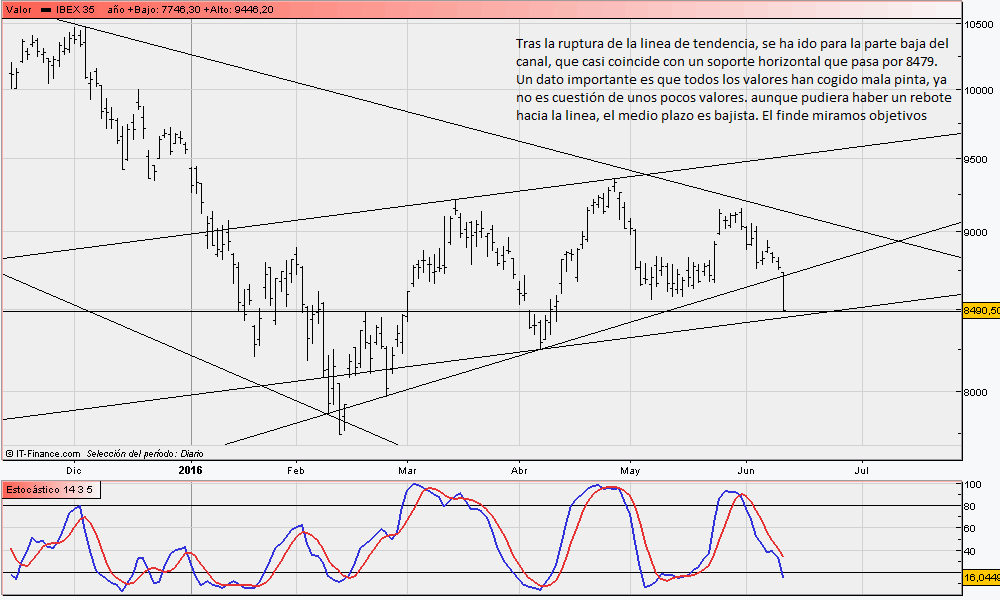Viewport: 1000px width, 600px height.
Task: Select the Jun label on time axis
Action: (x=747, y=468)
